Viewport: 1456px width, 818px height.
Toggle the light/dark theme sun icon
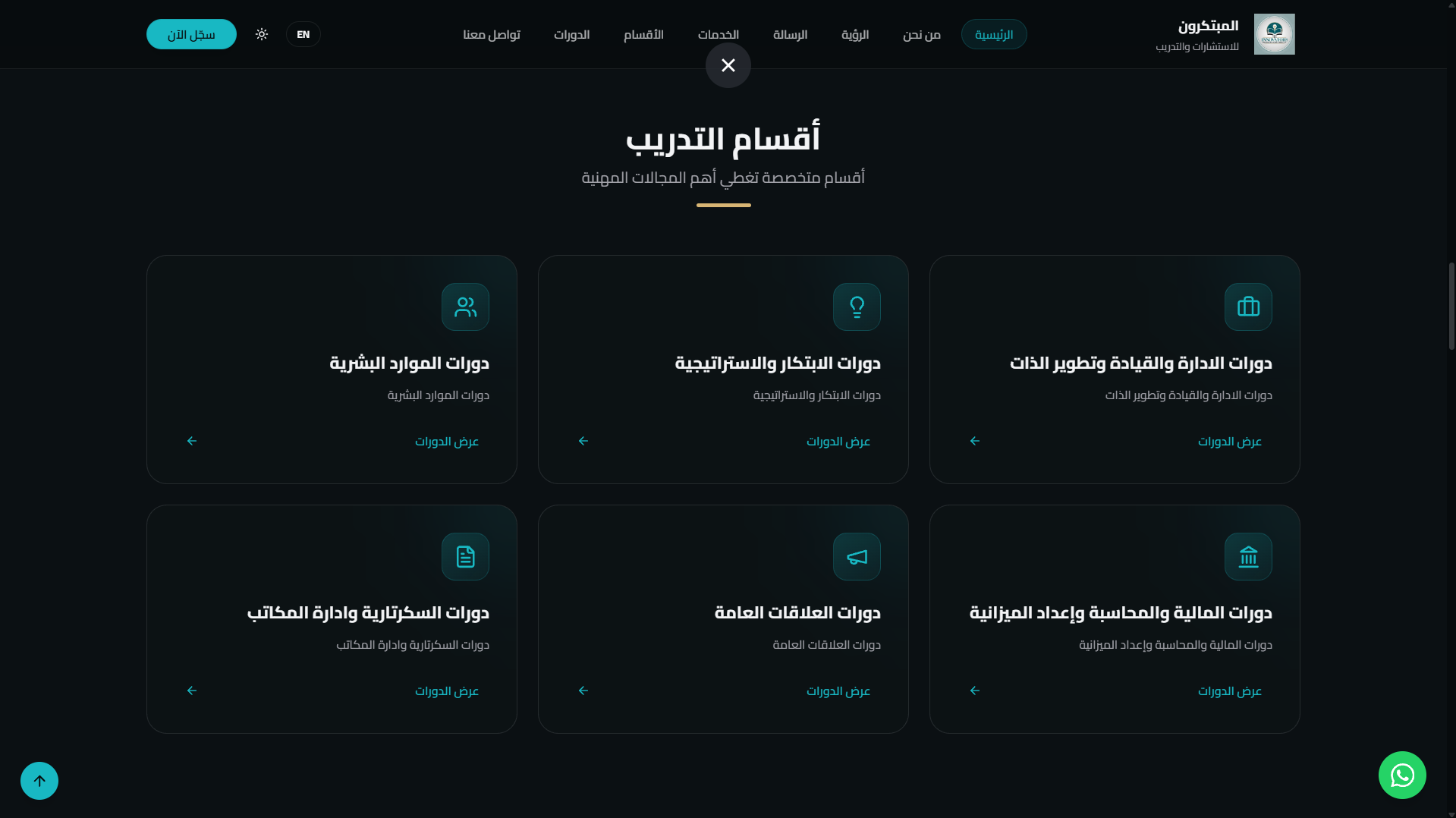(262, 34)
